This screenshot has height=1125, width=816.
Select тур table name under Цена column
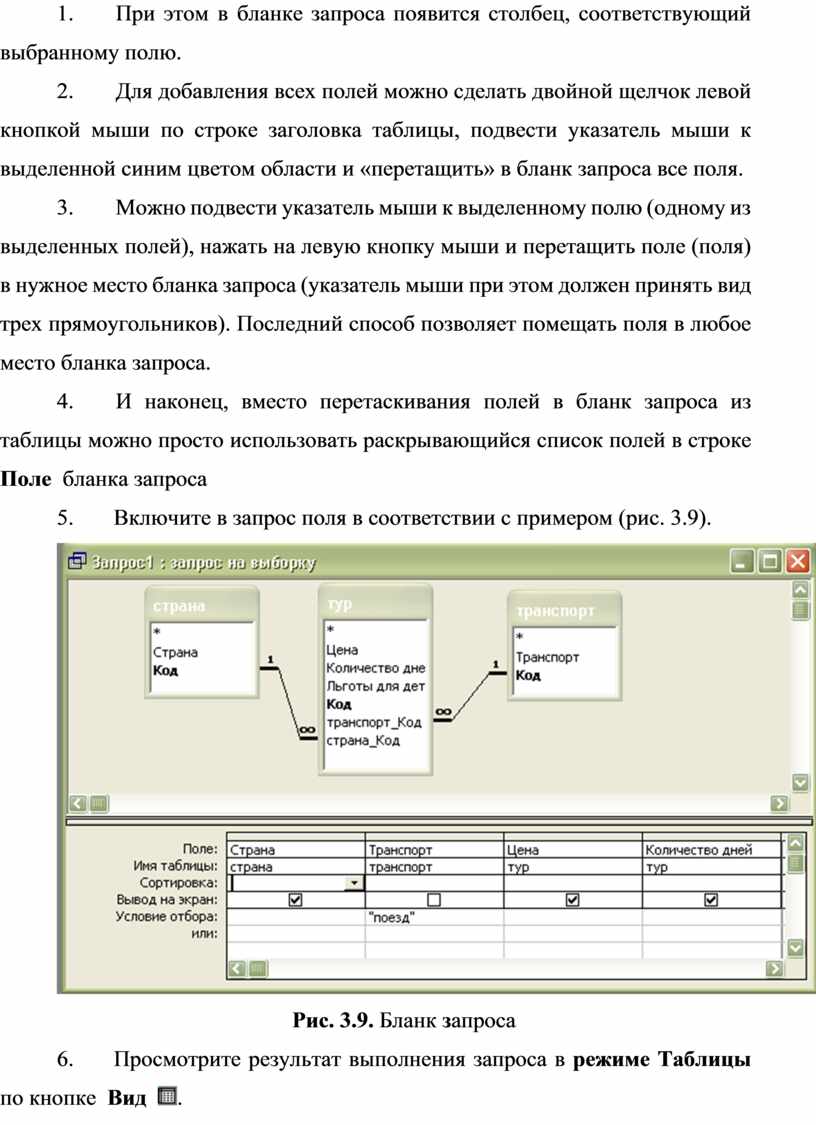click(x=573, y=867)
